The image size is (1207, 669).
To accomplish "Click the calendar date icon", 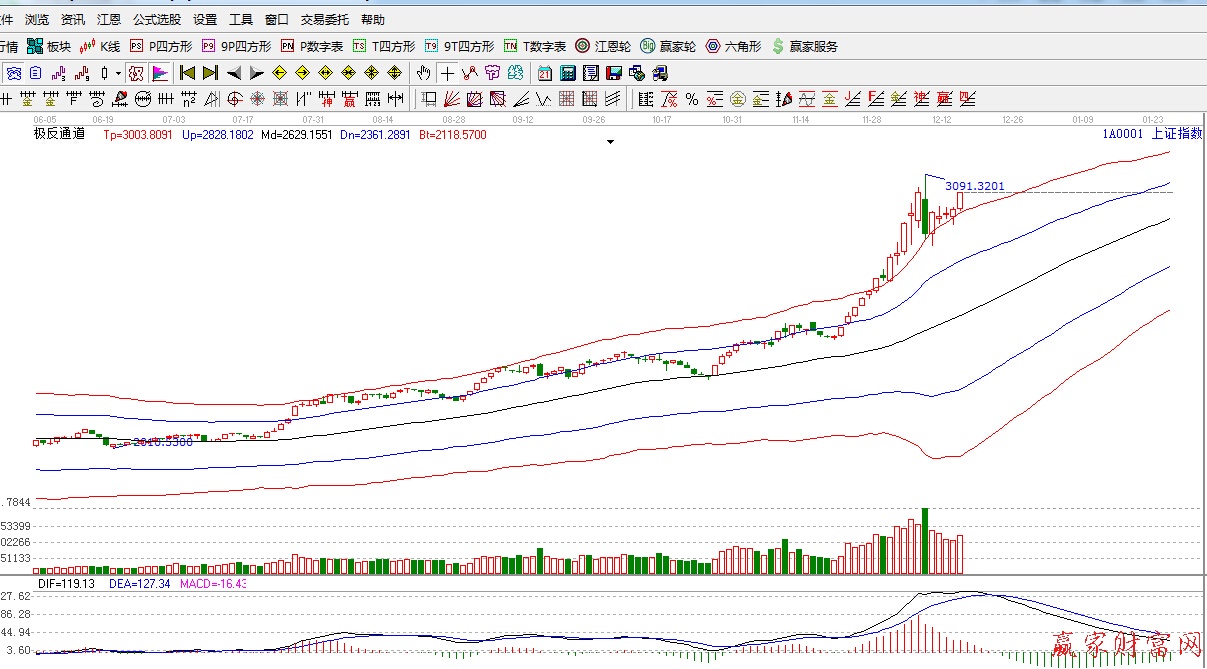I will [545, 73].
